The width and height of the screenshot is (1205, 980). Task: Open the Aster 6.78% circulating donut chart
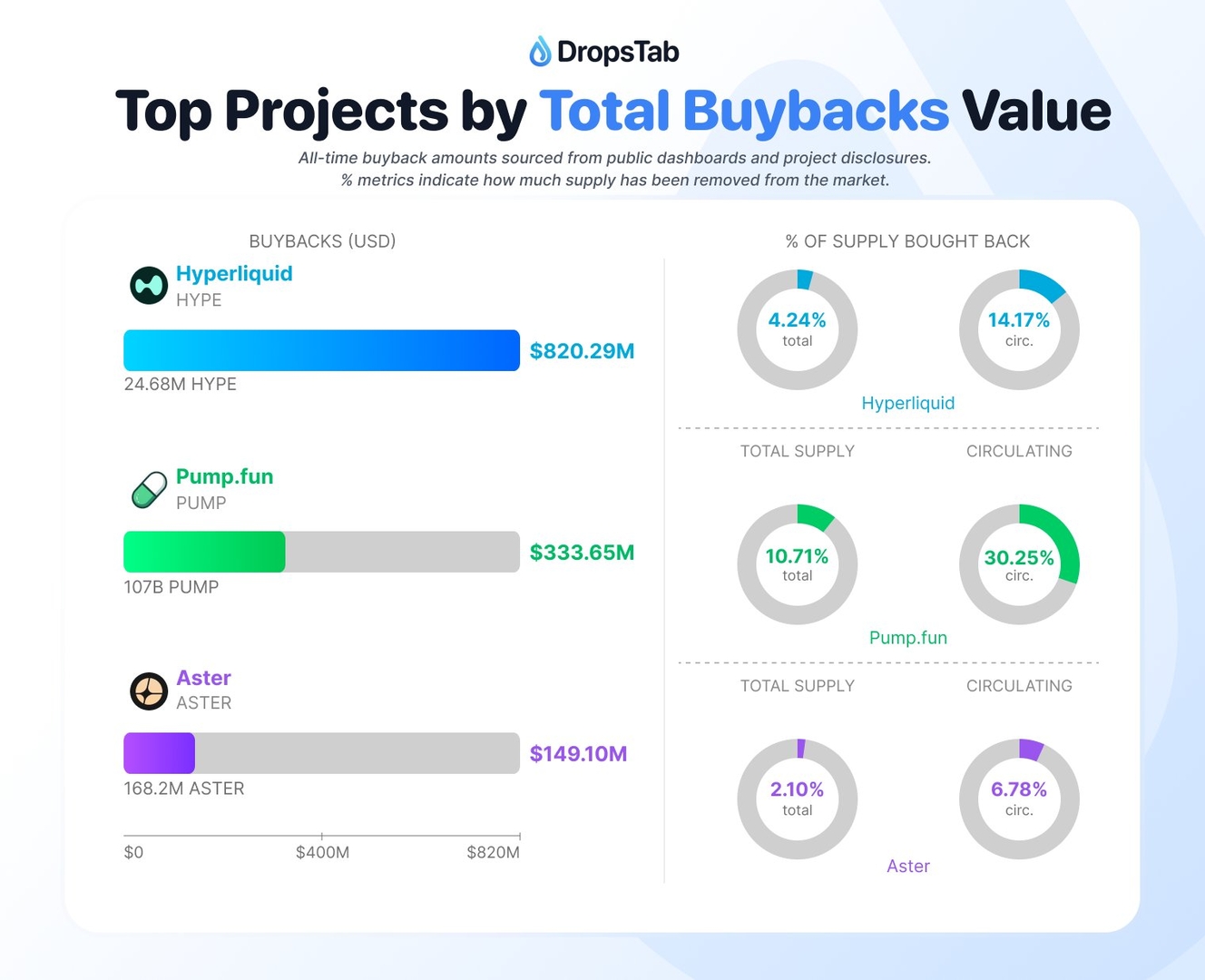[x=1019, y=799]
